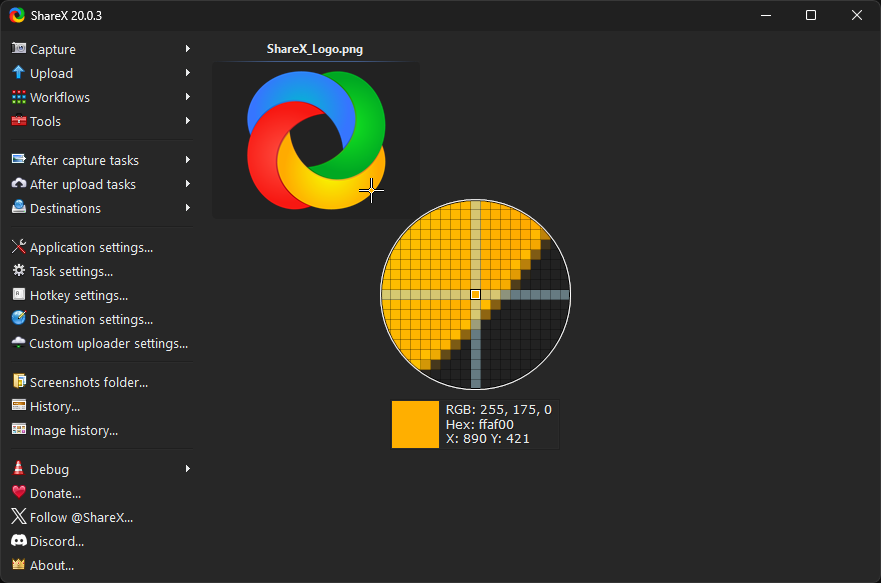Open Hotkey settings

pos(101,295)
